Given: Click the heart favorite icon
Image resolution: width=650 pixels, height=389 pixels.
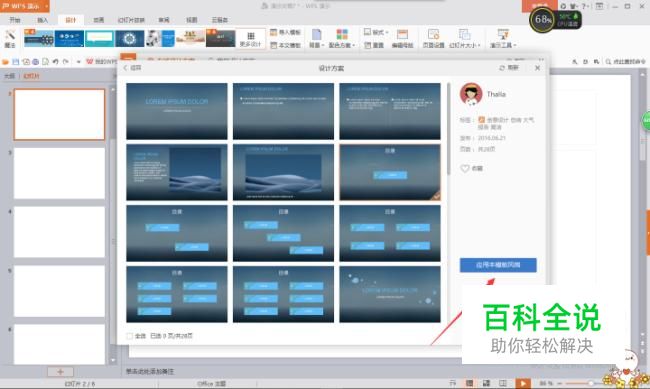Looking at the screenshot, I should click(x=465, y=168).
